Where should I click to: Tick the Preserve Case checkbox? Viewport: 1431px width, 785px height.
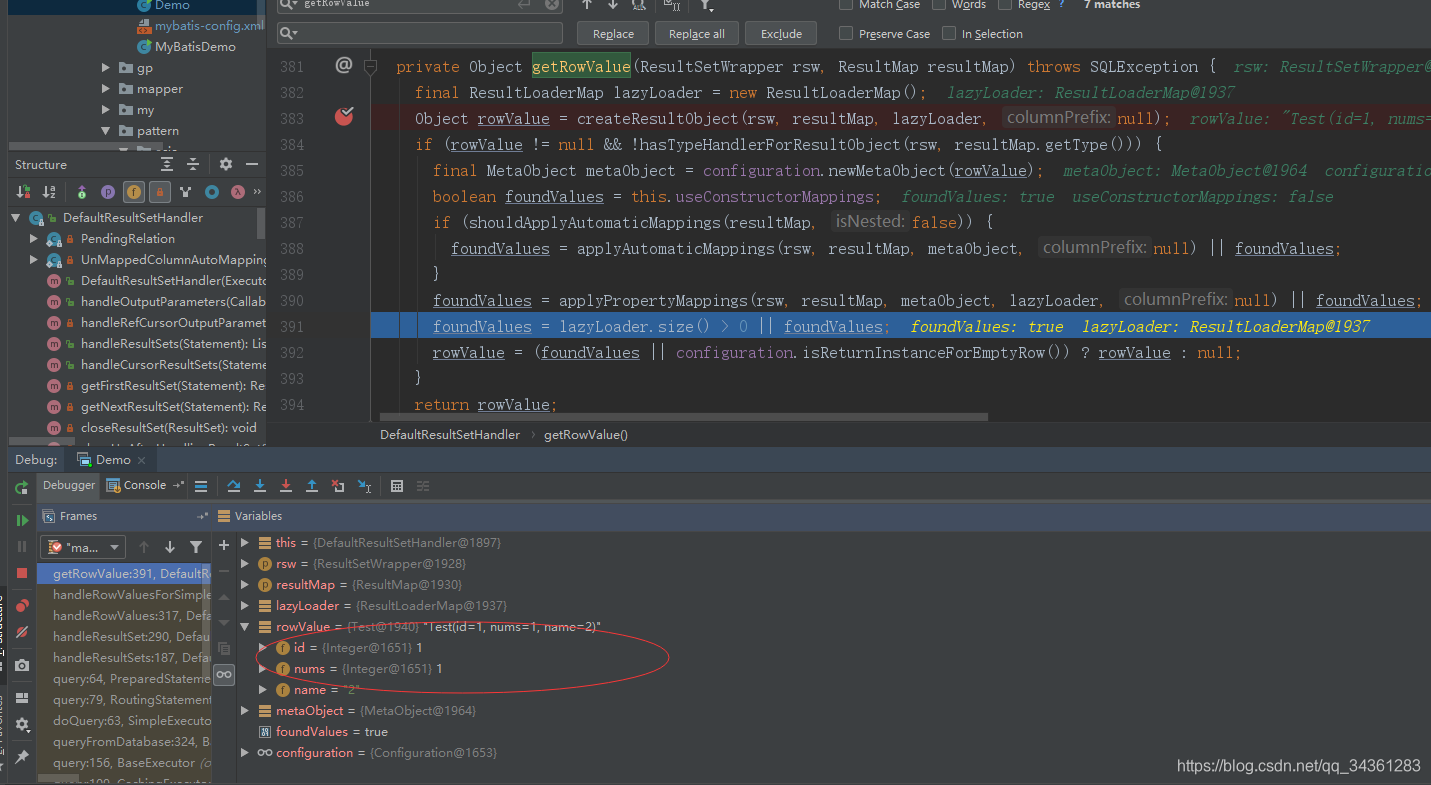tap(846, 33)
